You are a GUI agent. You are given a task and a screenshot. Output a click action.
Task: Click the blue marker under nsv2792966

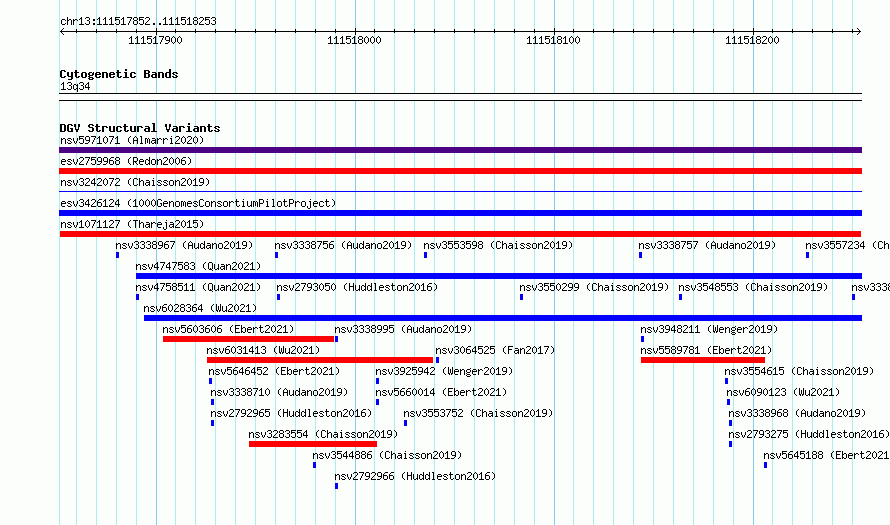(x=337, y=486)
